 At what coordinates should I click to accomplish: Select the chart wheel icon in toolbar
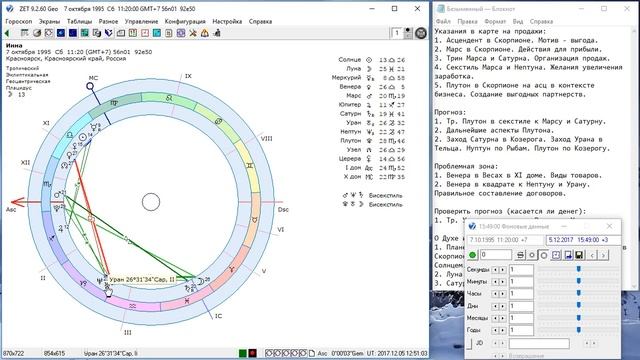point(49,33)
